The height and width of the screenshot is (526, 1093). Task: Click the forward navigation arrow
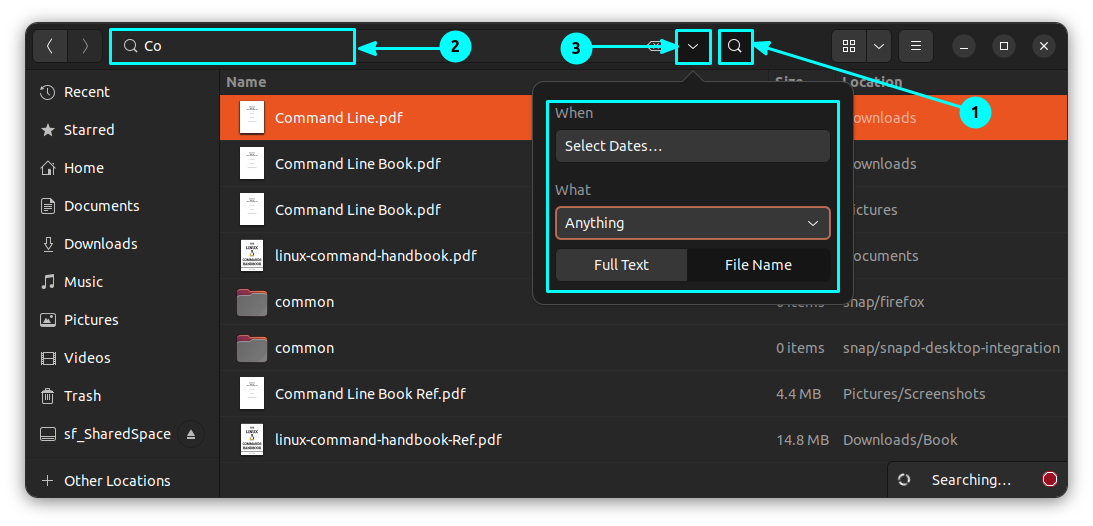tap(85, 46)
